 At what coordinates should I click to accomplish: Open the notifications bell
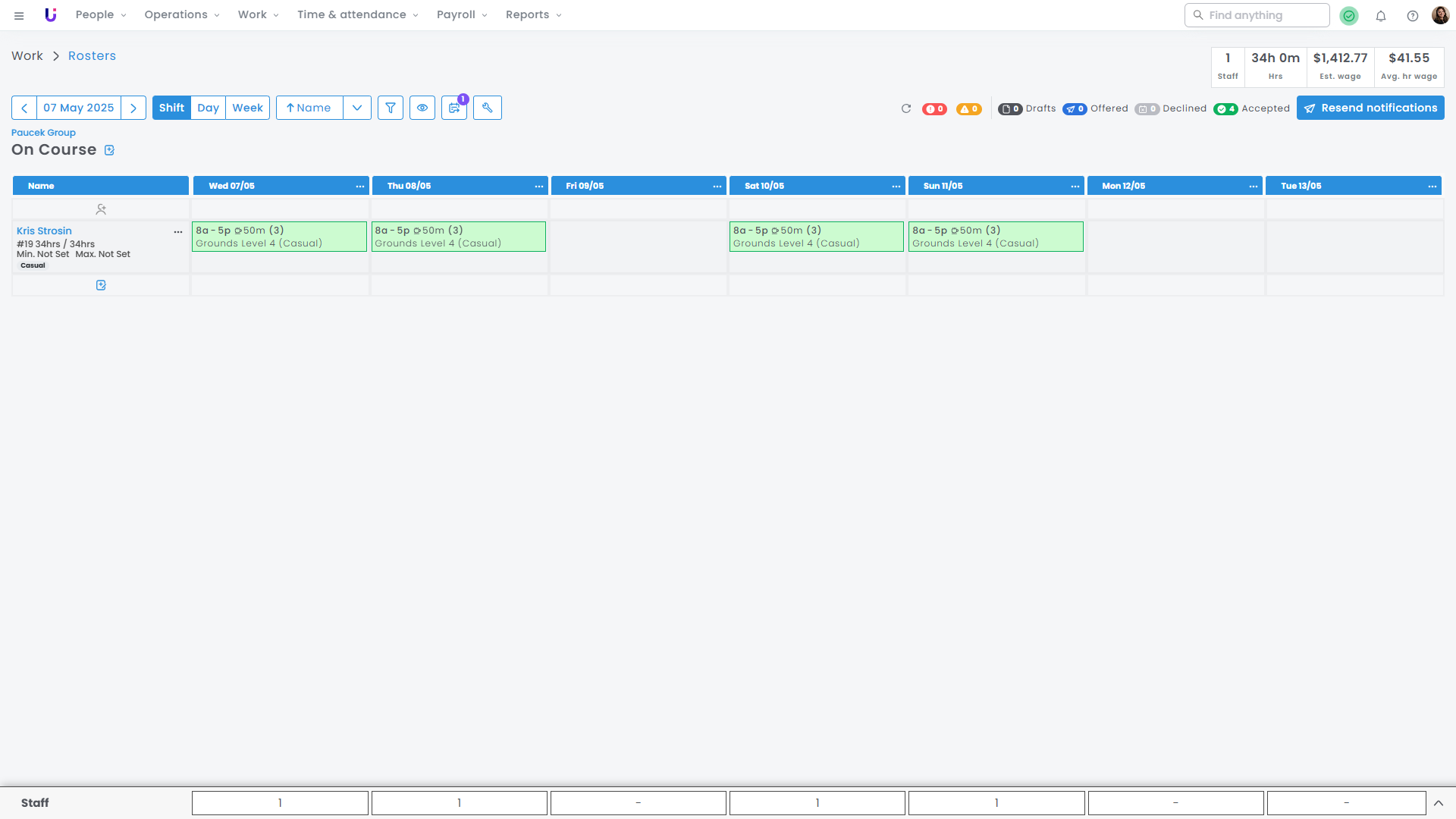pyautogui.click(x=1381, y=15)
